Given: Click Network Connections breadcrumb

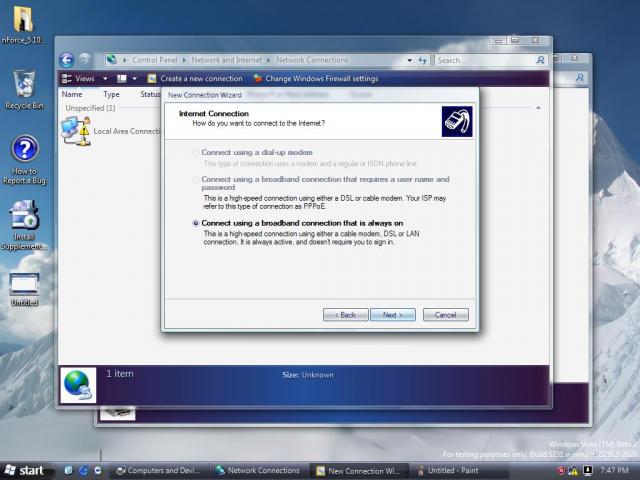Looking at the screenshot, I should tap(312, 60).
